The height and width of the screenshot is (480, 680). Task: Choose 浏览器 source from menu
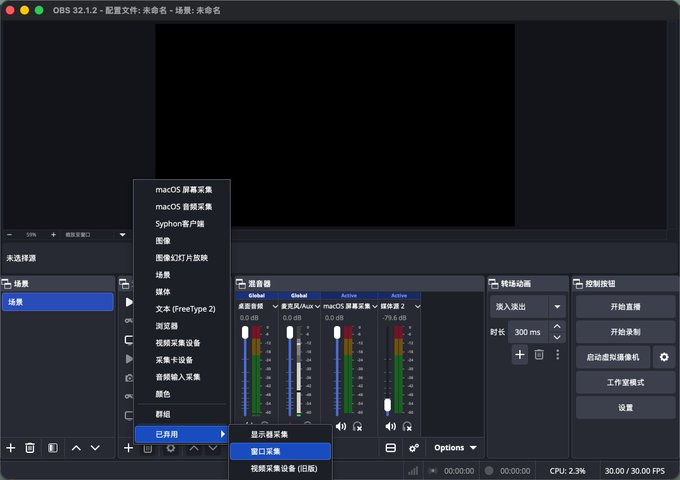tap(182, 326)
